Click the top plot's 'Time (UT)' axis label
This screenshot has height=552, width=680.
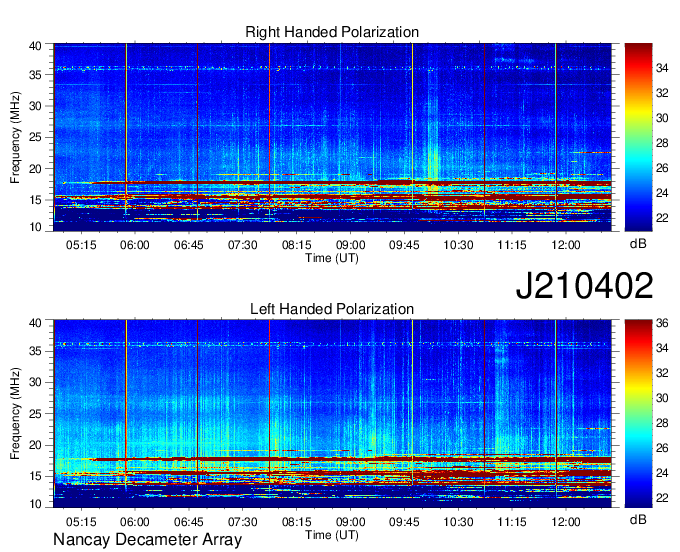click(x=332, y=258)
